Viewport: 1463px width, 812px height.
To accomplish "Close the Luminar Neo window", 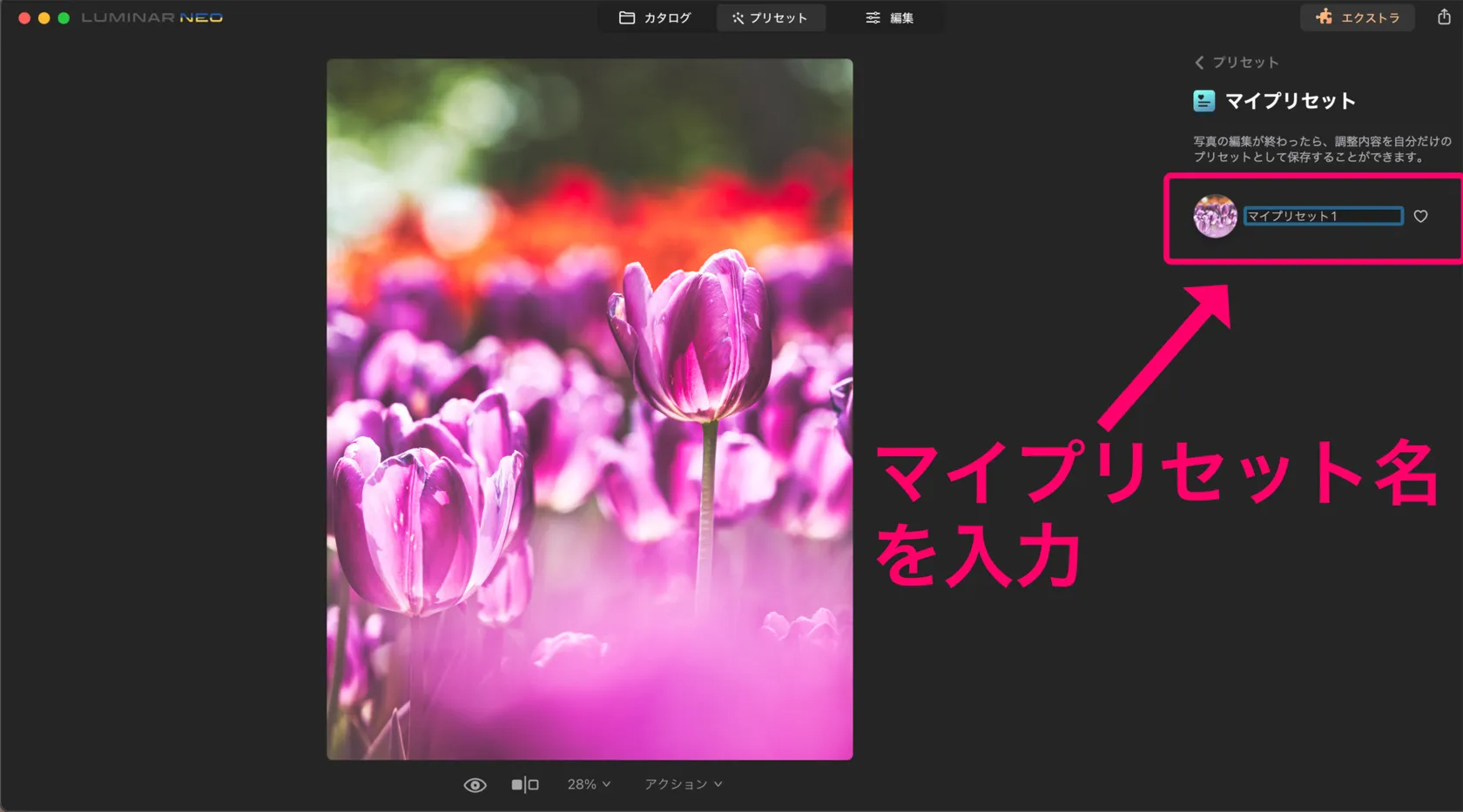I will tap(24, 17).
